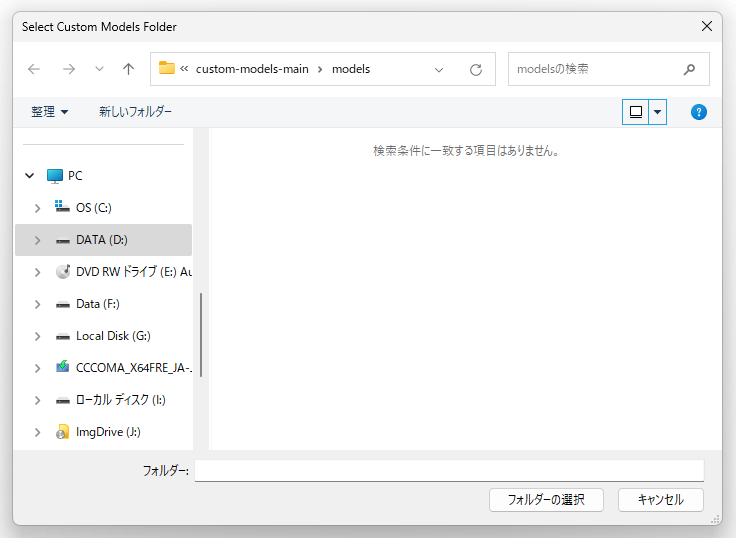The height and width of the screenshot is (538, 736).
Task: Click the folder icon in address bar
Action: (167, 68)
